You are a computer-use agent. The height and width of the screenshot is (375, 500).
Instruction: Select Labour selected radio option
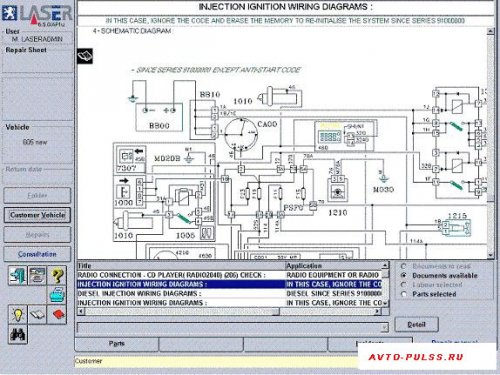click(404, 285)
